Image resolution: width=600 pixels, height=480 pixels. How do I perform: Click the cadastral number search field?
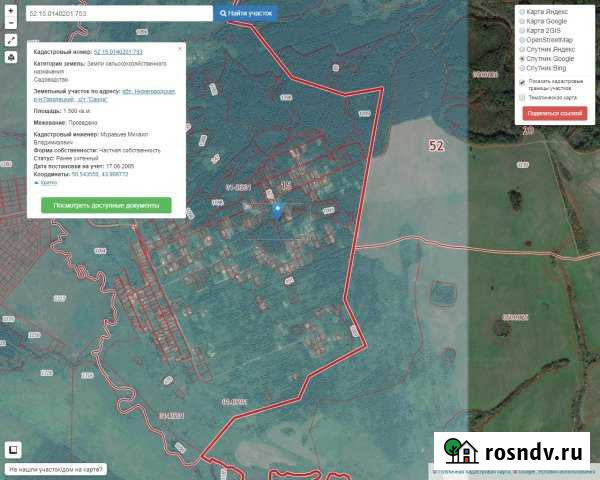119,14
